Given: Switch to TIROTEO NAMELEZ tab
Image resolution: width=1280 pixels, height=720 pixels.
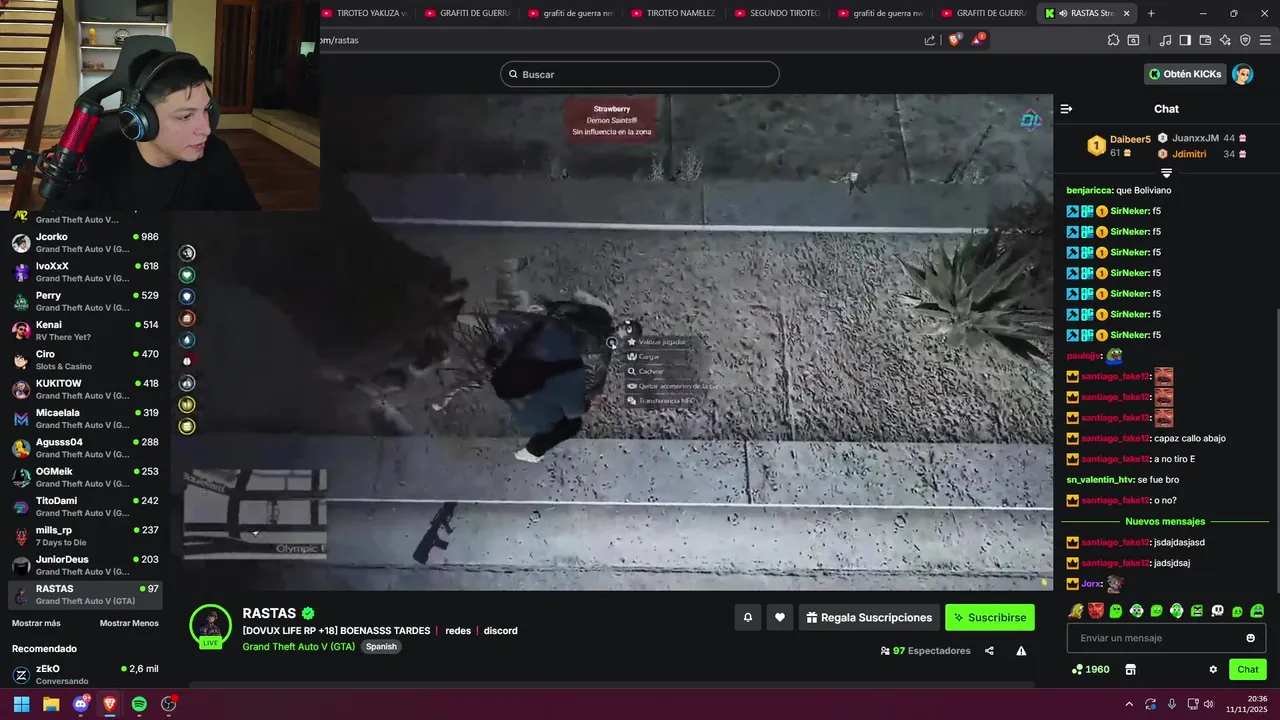Looking at the screenshot, I should coord(673,13).
